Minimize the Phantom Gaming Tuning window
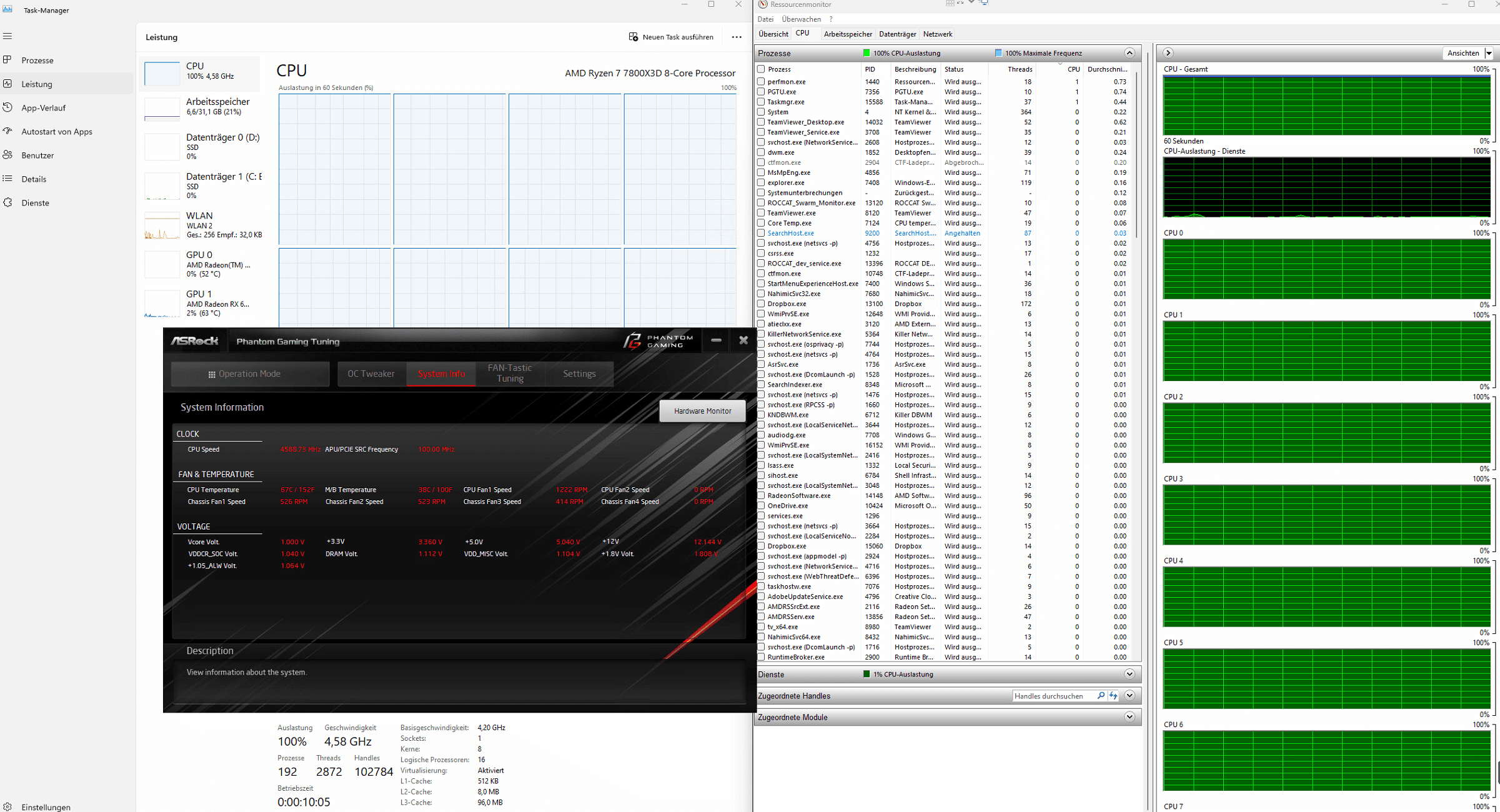The width and height of the screenshot is (1500, 812). click(716, 340)
